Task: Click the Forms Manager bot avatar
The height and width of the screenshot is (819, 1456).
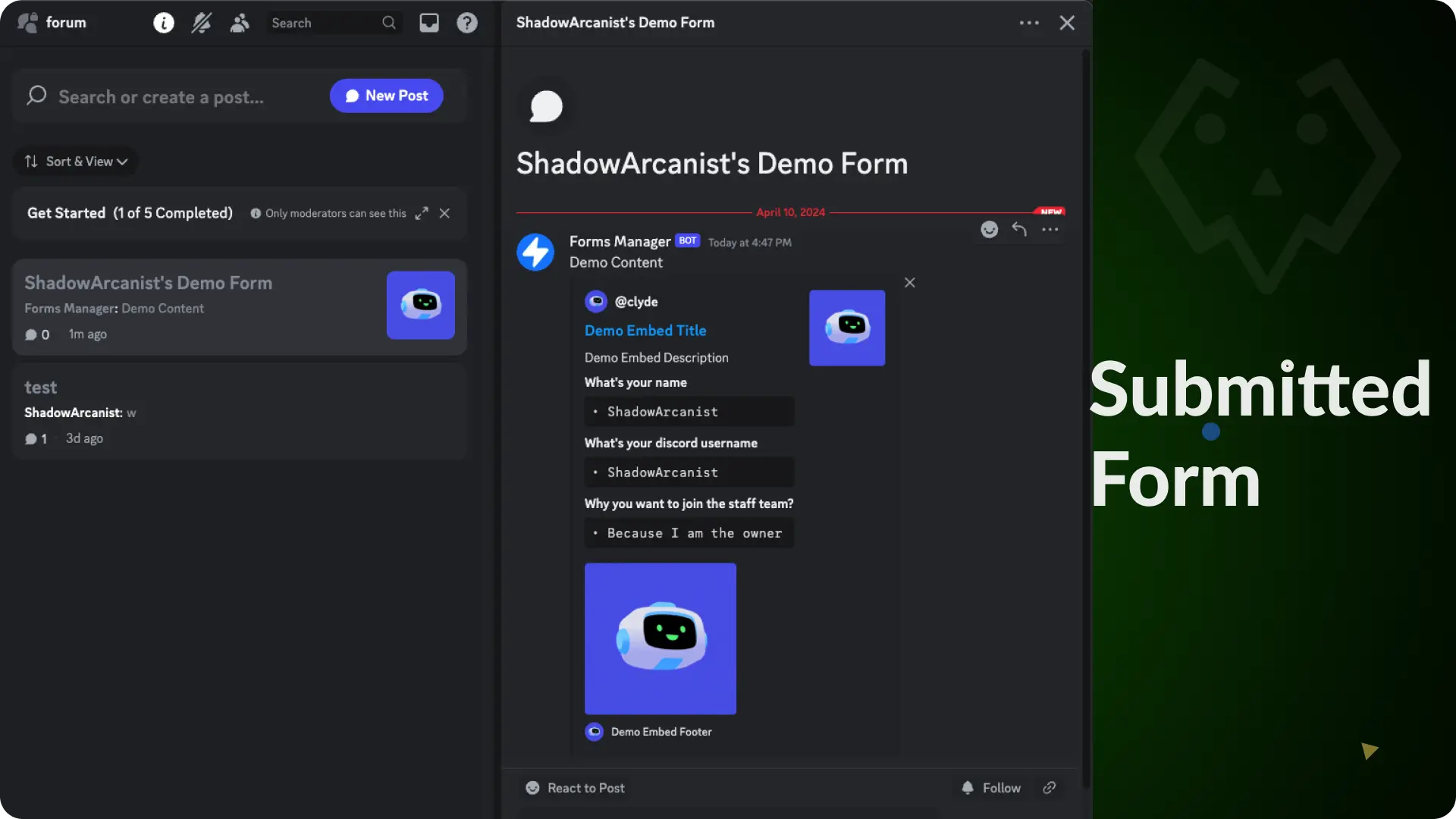Action: [x=535, y=252]
